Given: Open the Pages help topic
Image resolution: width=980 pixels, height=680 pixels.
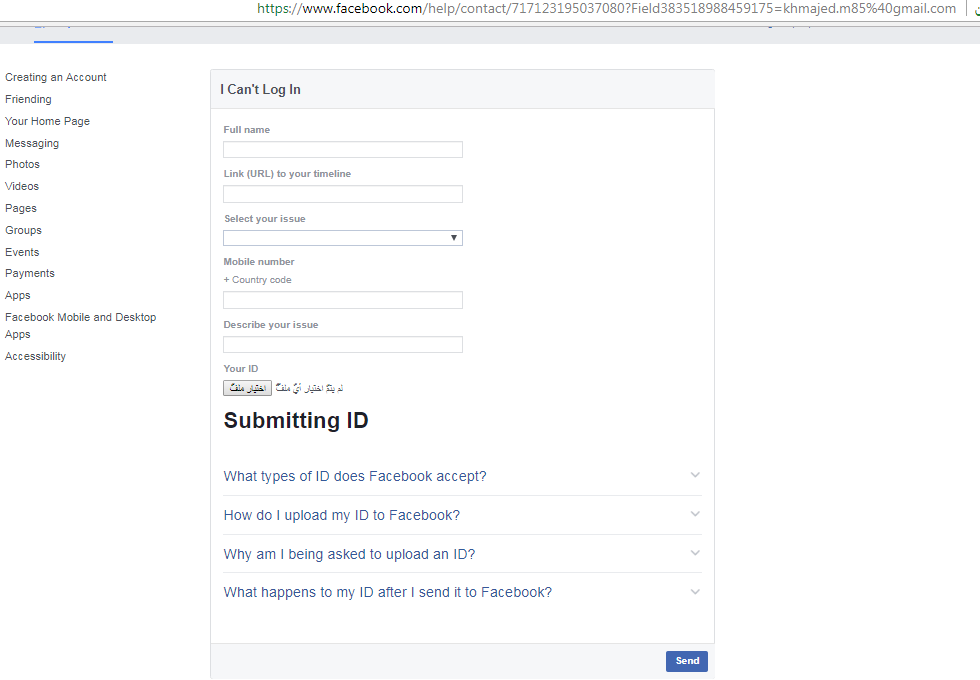Looking at the screenshot, I should 21,208.
